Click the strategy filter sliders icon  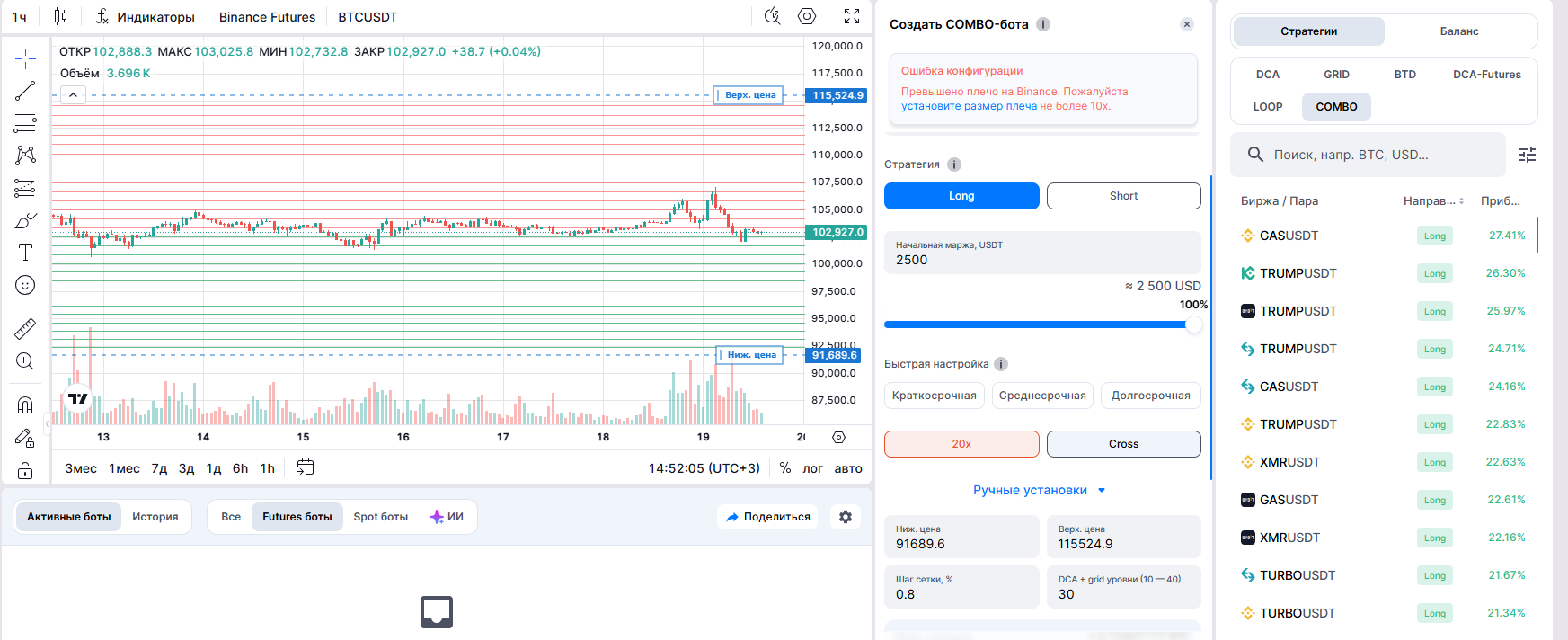tap(1528, 155)
